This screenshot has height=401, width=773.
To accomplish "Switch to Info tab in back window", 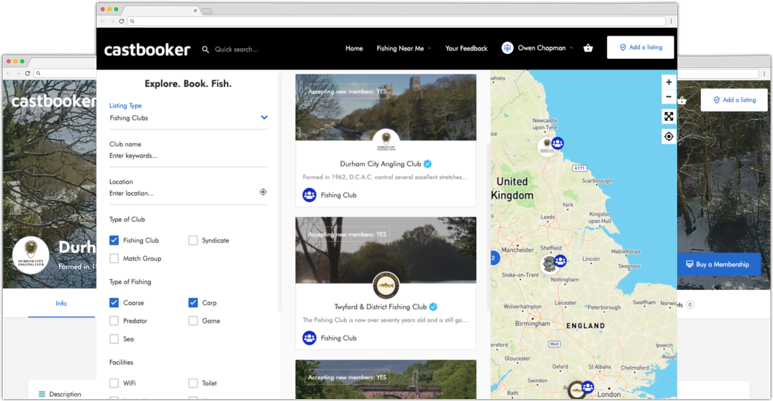I will (x=61, y=303).
